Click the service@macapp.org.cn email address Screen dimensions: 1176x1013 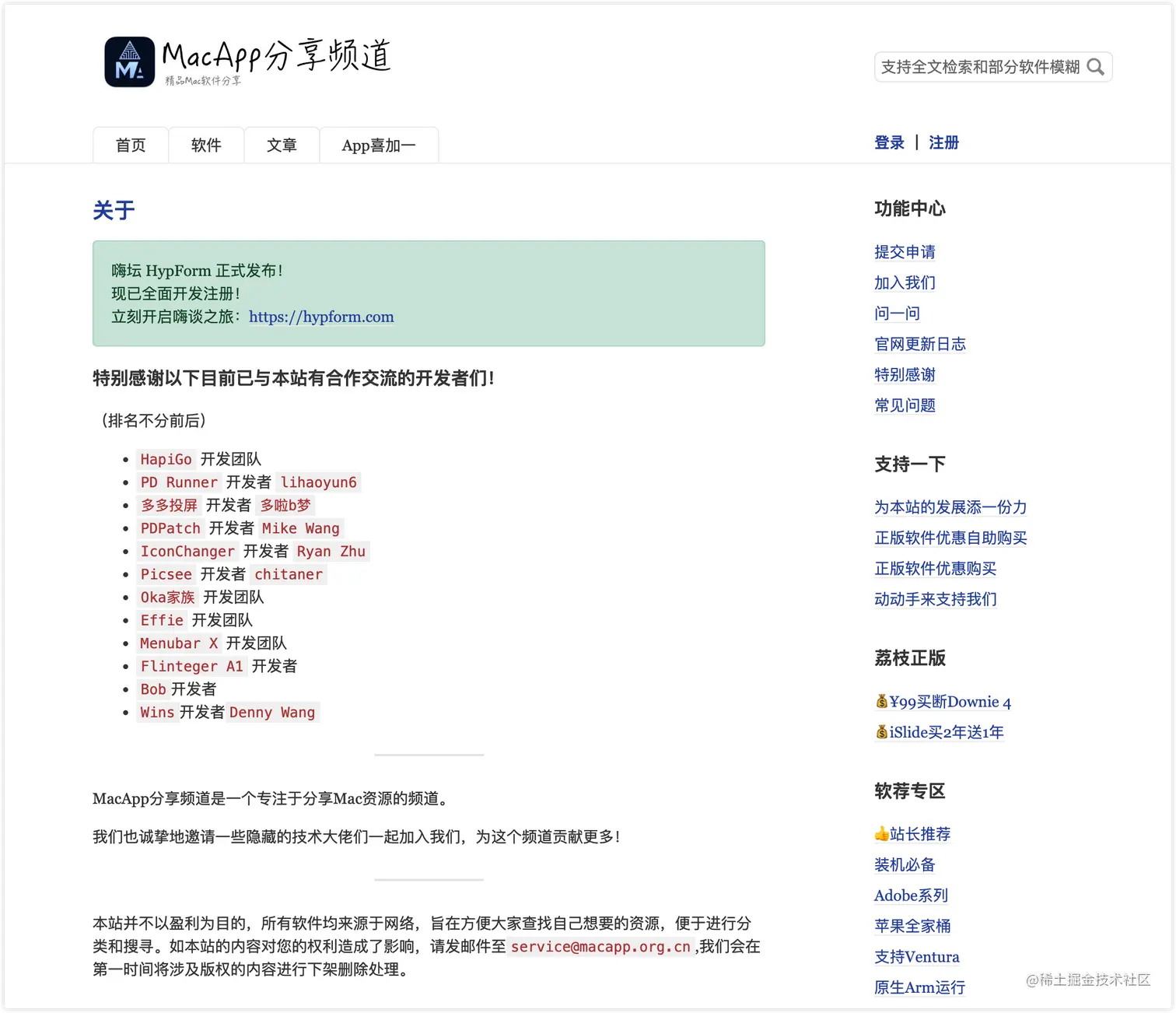(x=600, y=947)
